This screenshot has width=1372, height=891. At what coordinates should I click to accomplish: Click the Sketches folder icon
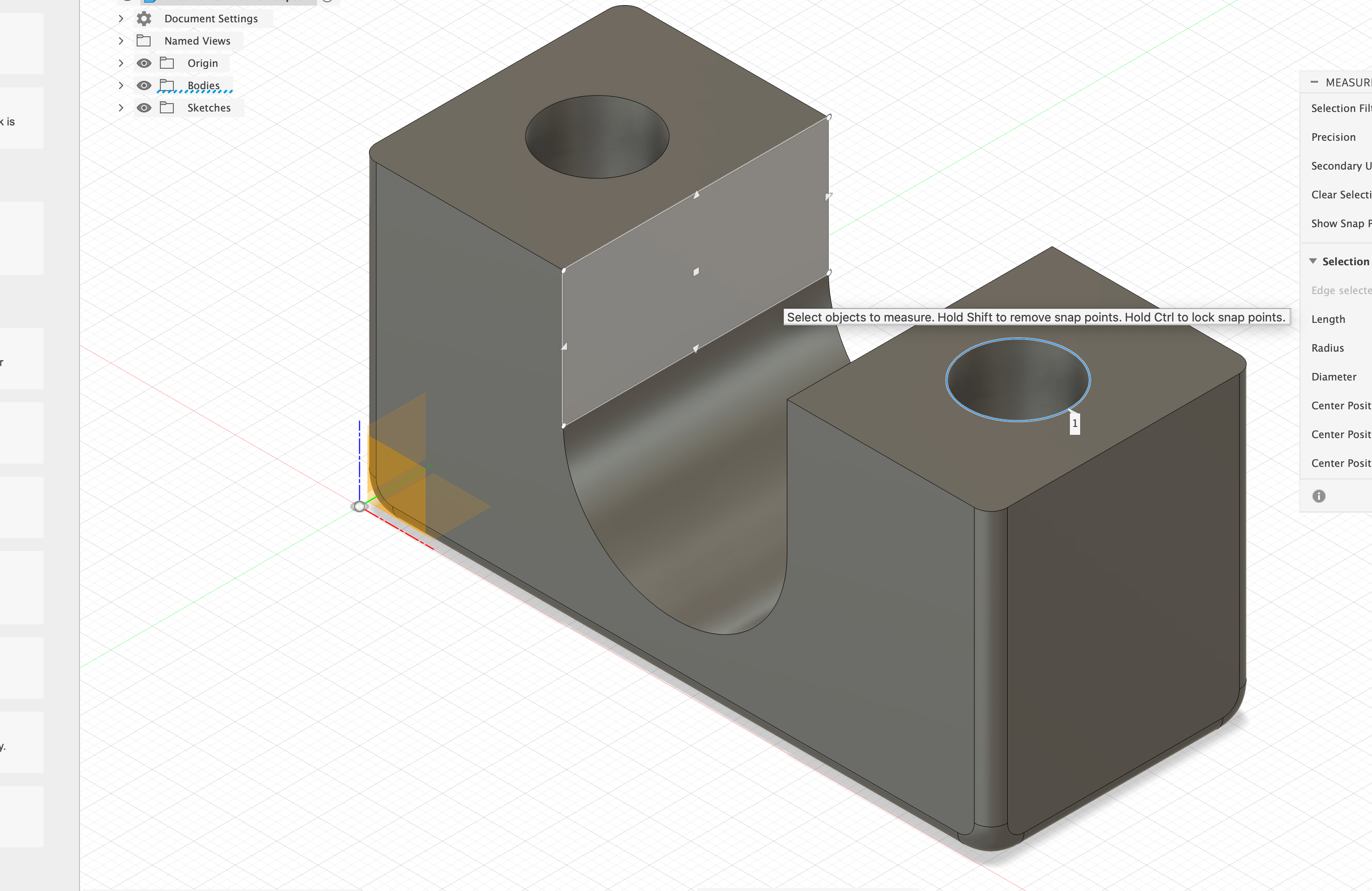pyautogui.click(x=166, y=108)
